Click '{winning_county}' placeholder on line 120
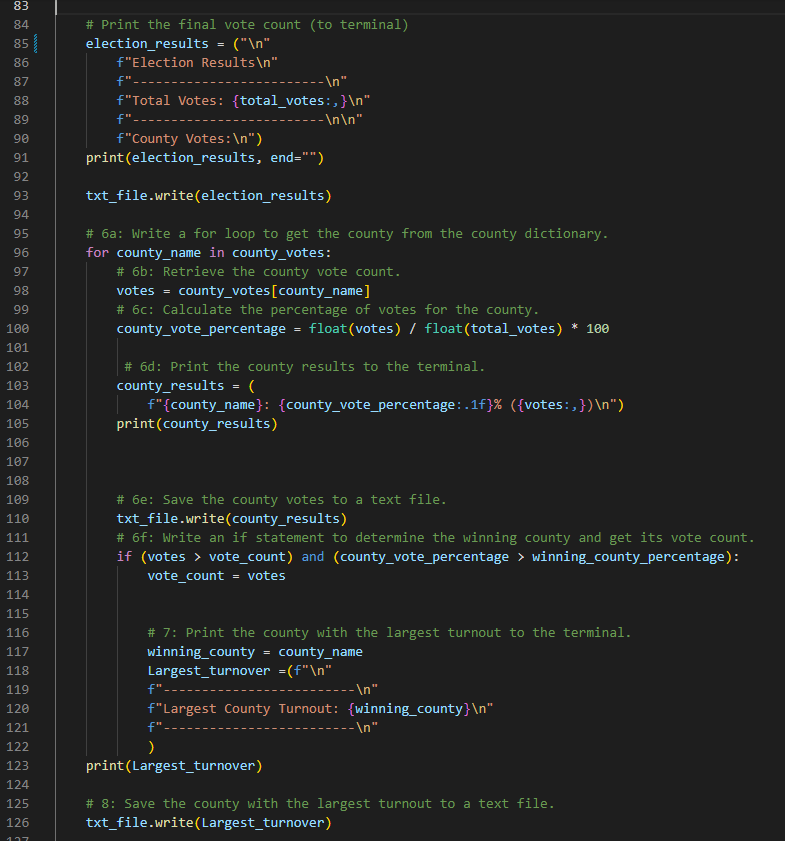The width and height of the screenshot is (785, 841). (x=409, y=709)
